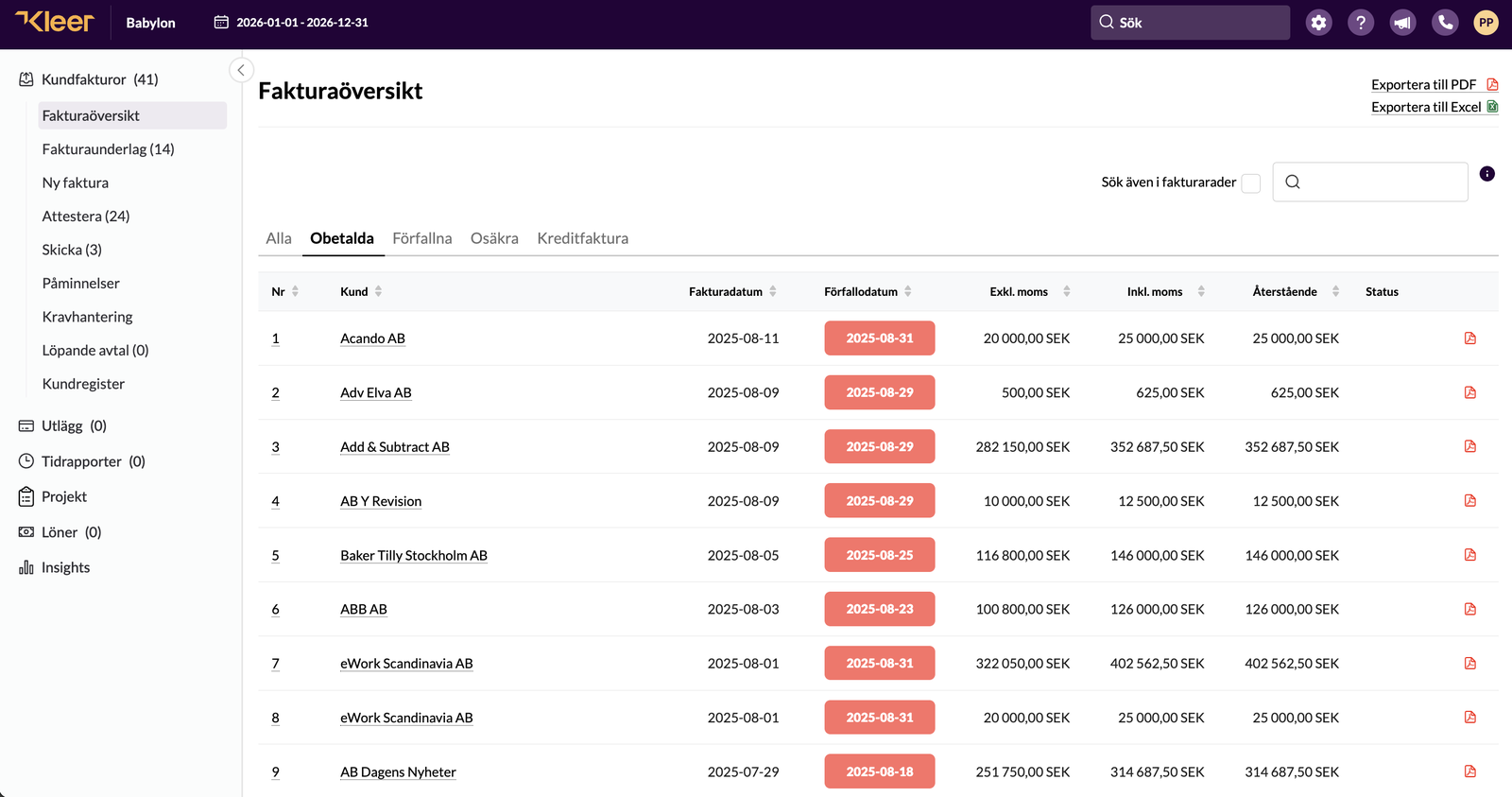Switch to the Förfallna tab

(422, 238)
